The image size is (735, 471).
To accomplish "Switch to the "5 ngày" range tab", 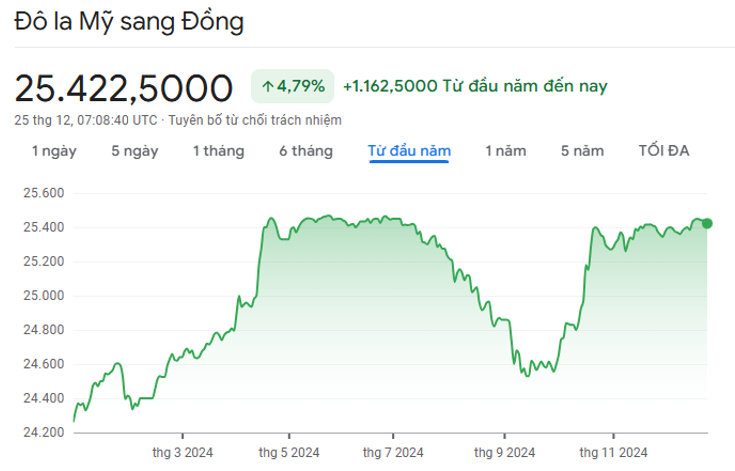I will click(135, 151).
